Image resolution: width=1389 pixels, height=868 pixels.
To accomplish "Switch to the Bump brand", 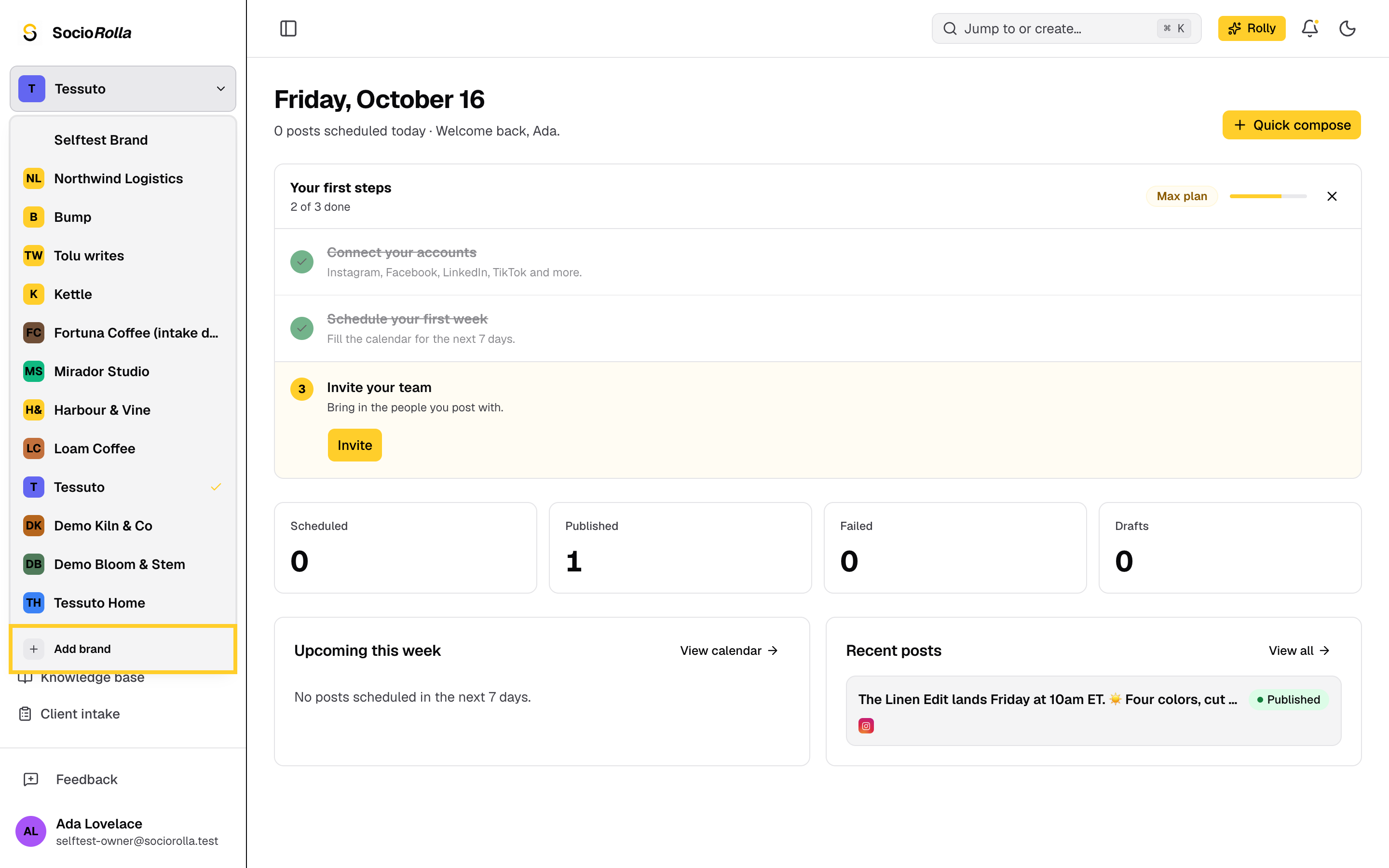I will coord(123,217).
